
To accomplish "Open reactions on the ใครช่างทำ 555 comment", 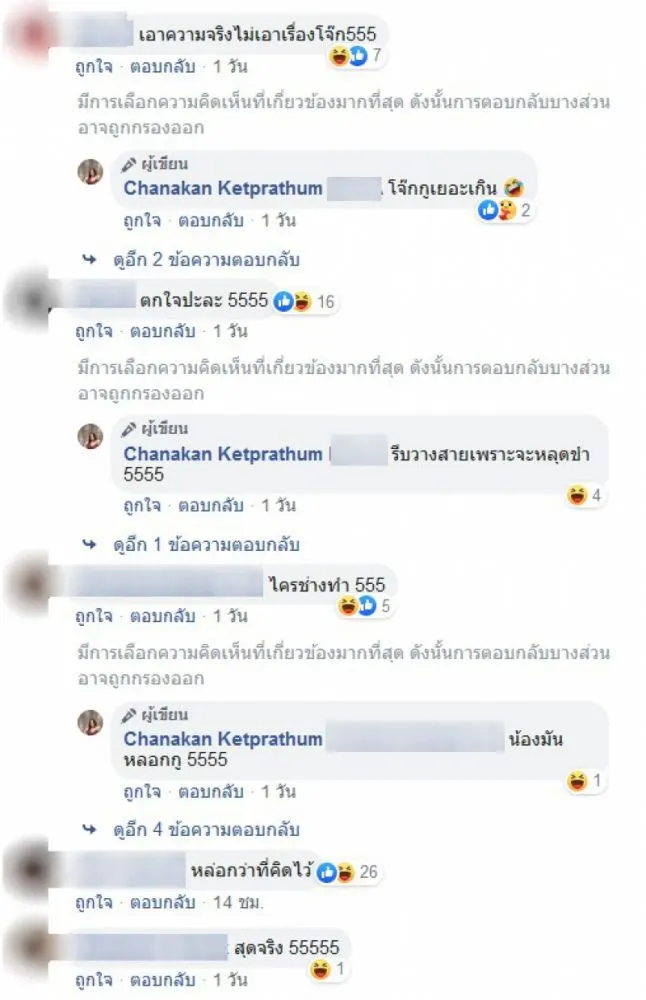I will coord(364,606).
